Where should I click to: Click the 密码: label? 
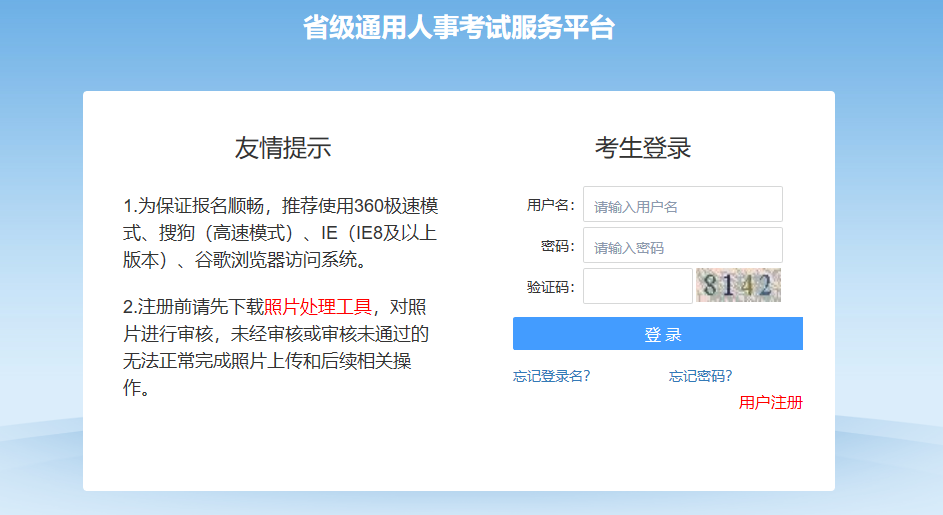[558, 246]
